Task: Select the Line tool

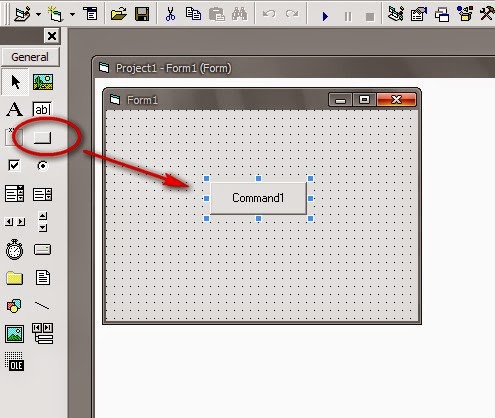Action: click(x=42, y=305)
